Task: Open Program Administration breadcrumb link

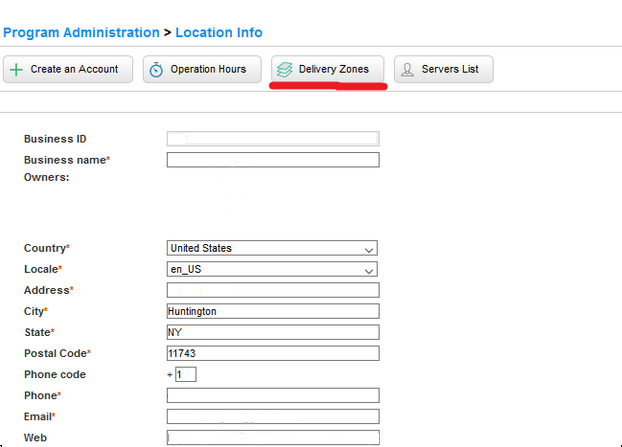Action: [x=81, y=33]
